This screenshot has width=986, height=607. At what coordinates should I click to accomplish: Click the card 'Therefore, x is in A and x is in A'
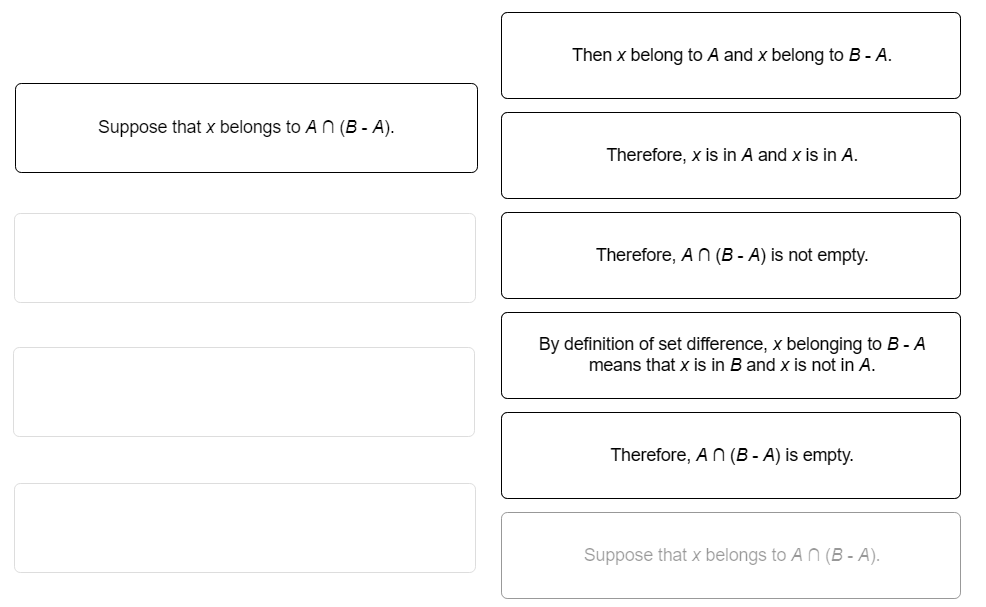tap(729, 155)
